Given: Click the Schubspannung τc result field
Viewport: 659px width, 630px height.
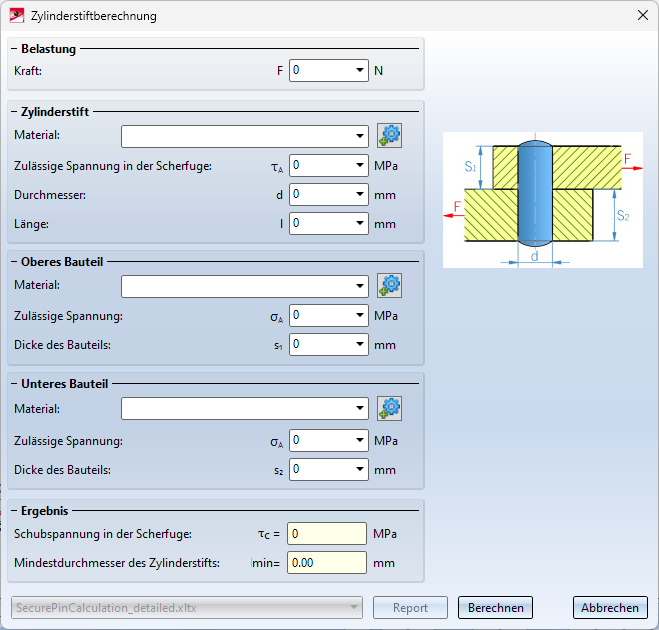Looking at the screenshot, I should (327, 534).
